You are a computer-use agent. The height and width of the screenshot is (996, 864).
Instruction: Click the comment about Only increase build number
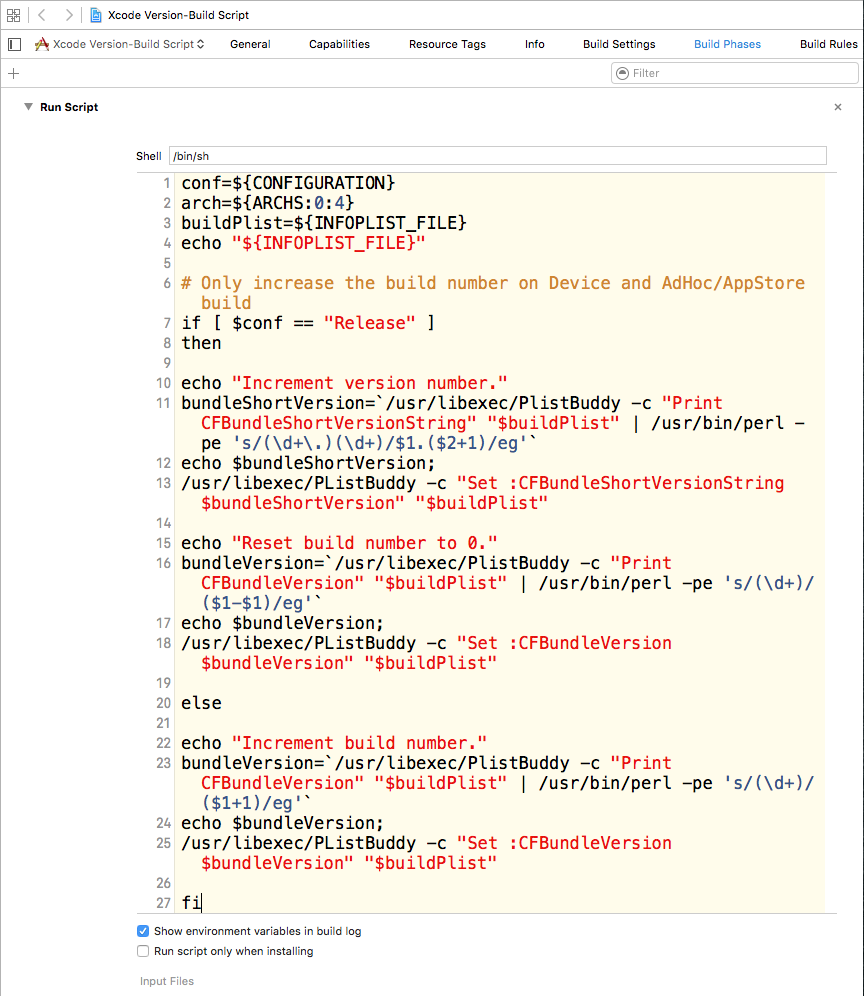tap(493, 292)
